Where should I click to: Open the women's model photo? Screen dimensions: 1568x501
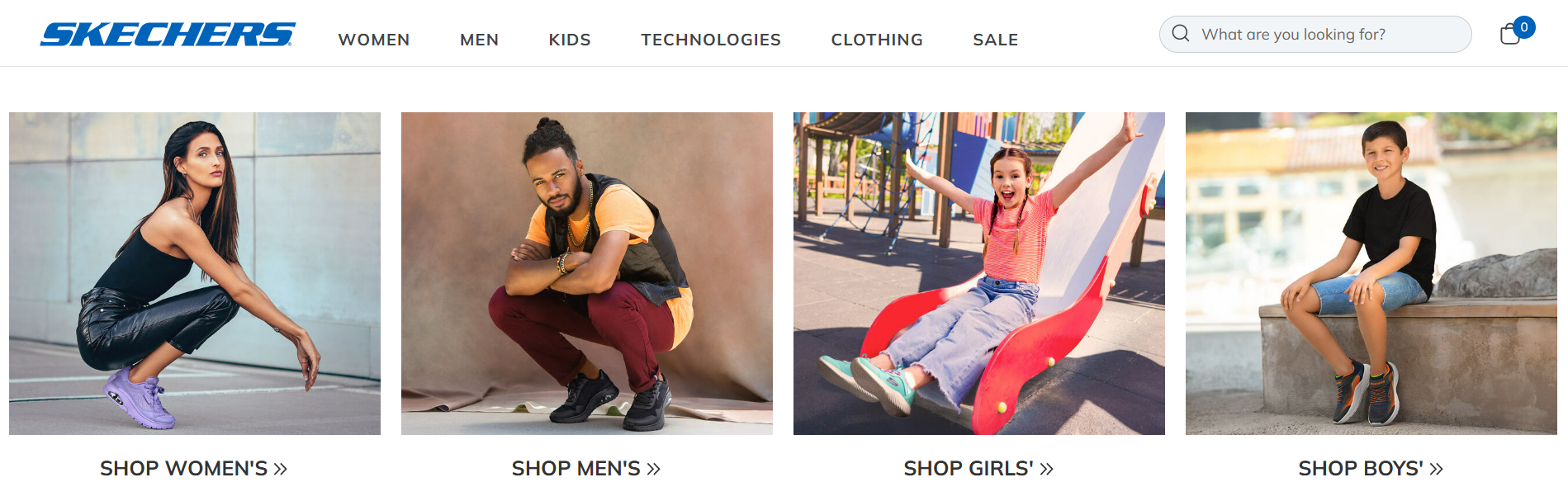tap(195, 273)
